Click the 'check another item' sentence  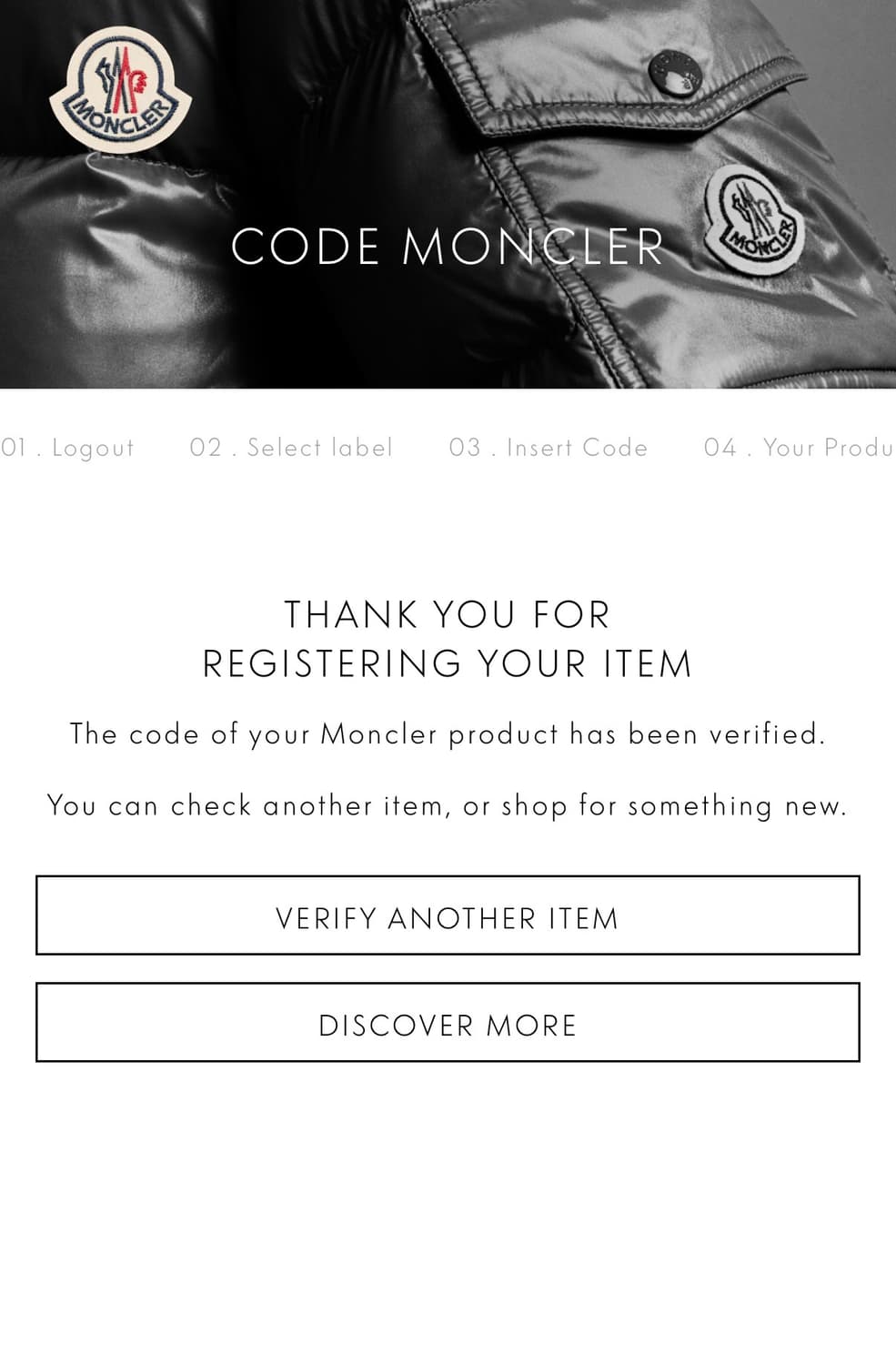point(448,806)
